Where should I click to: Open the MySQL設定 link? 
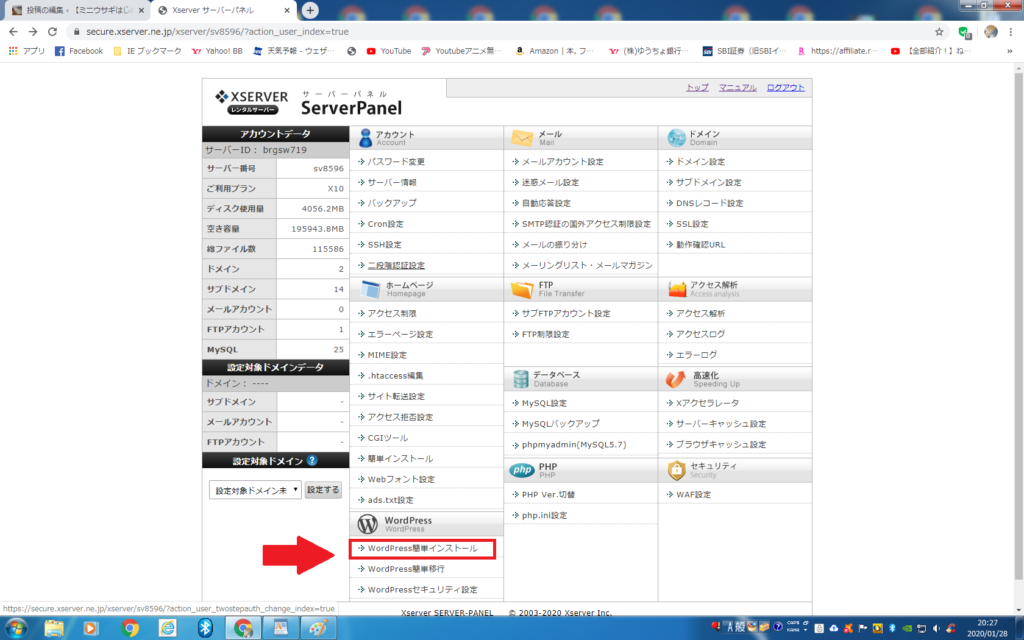pyautogui.click(x=544, y=403)
